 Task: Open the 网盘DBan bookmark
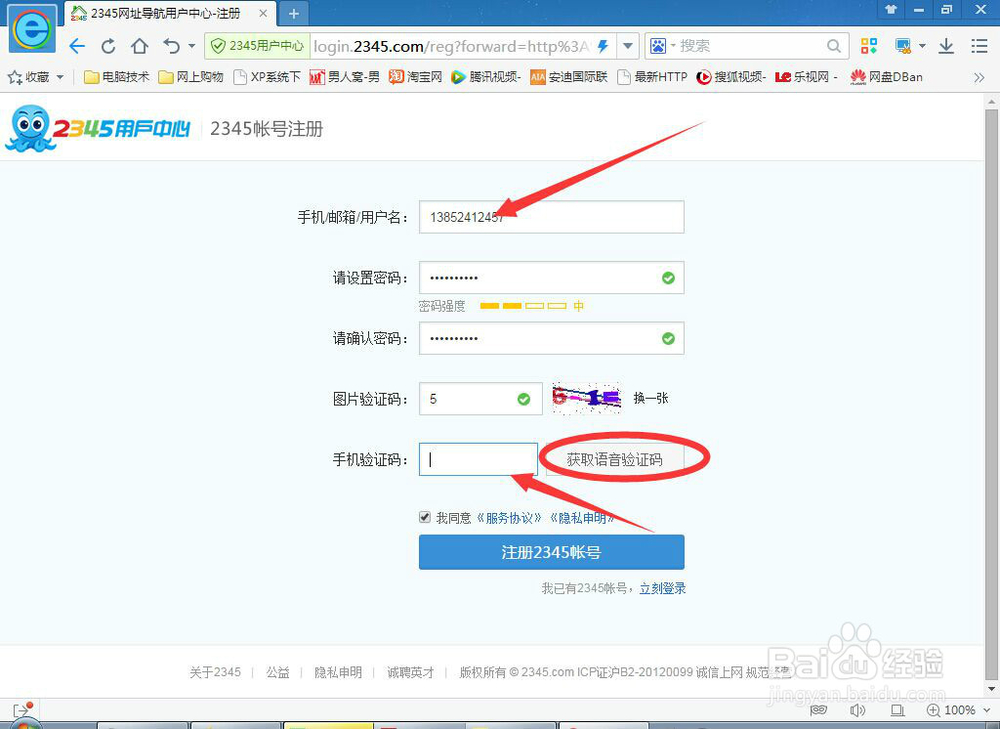coord(886,77)
